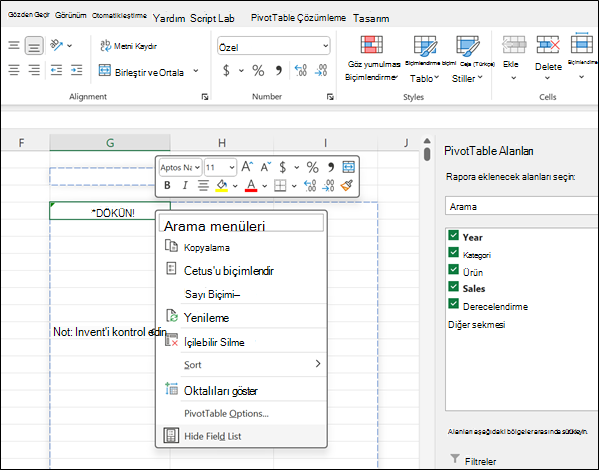599x470 pixels.
Task: Choose Sayı Biçimi from the context menu
Action: click(241, 294)
